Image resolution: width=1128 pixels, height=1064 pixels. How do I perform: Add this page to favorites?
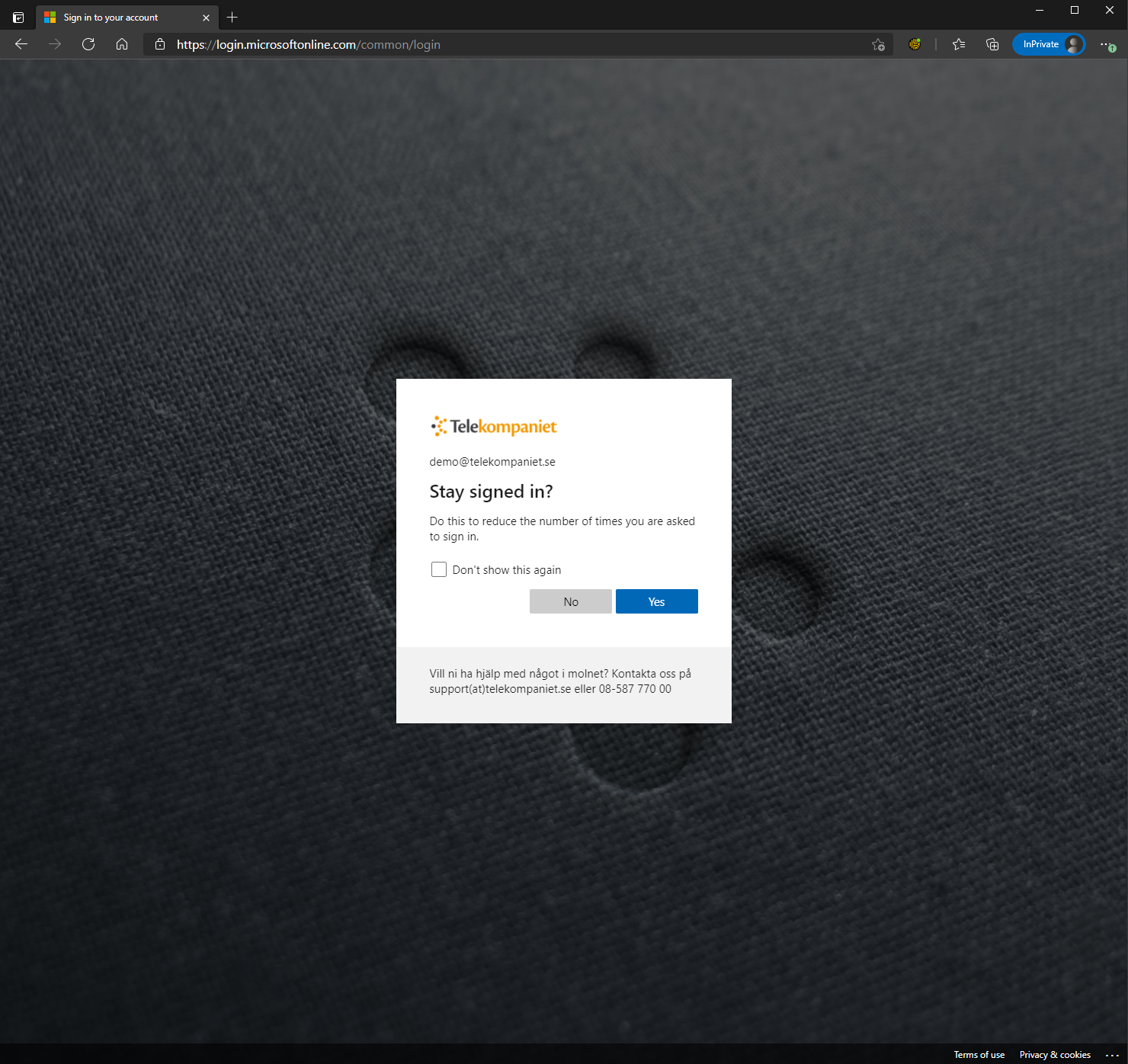coord(878,44)
